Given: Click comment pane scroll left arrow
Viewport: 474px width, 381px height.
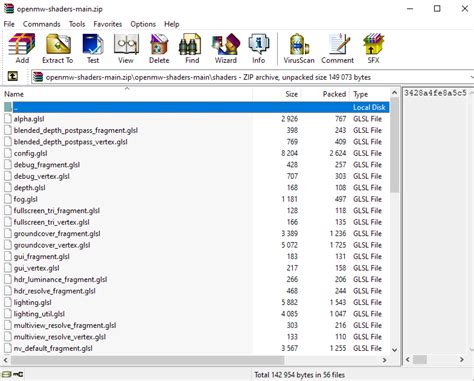Looking at the screenshot, I should (408, 359).
